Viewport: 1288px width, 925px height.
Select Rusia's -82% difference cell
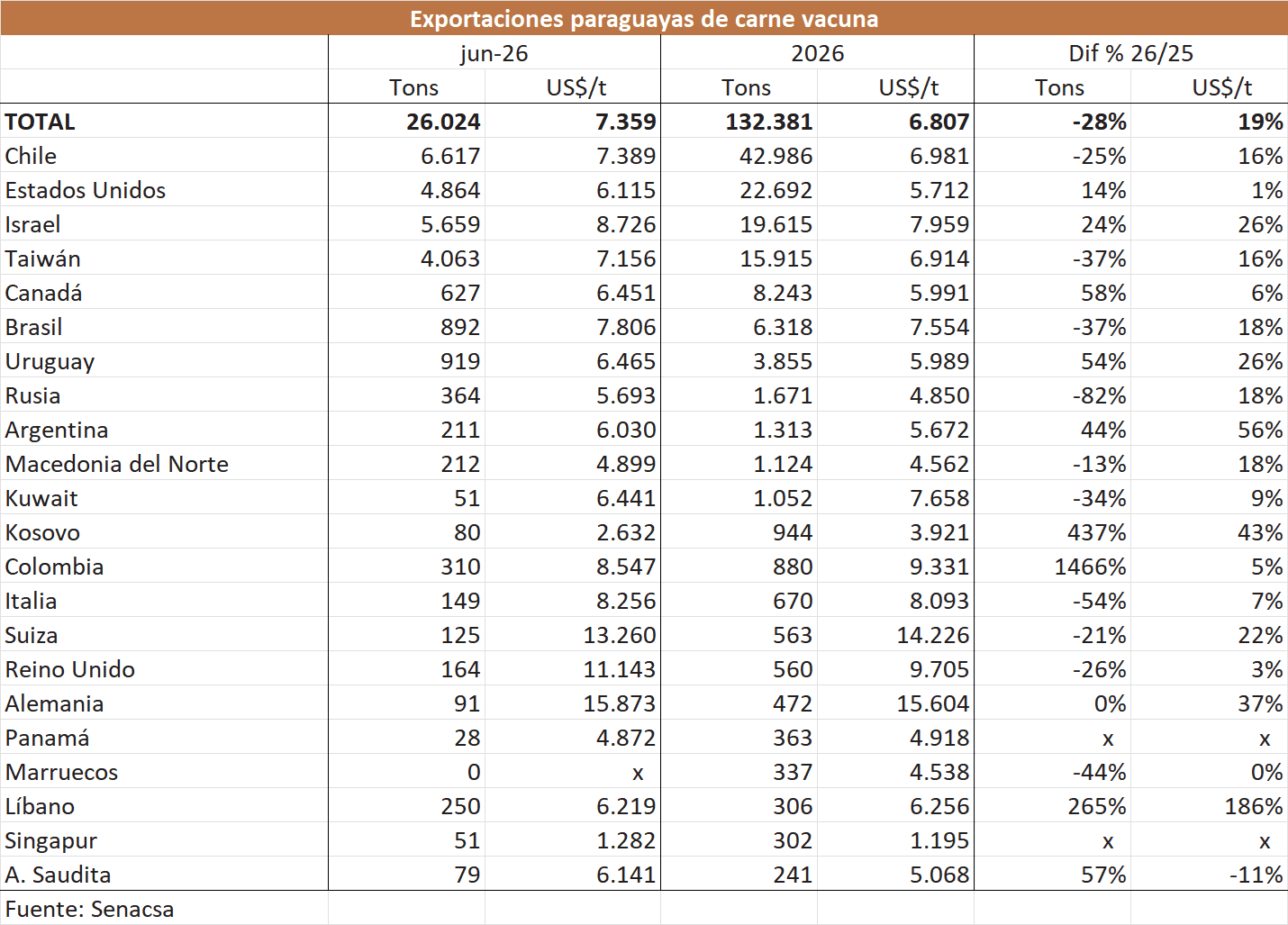click(x=1099, y=395)
